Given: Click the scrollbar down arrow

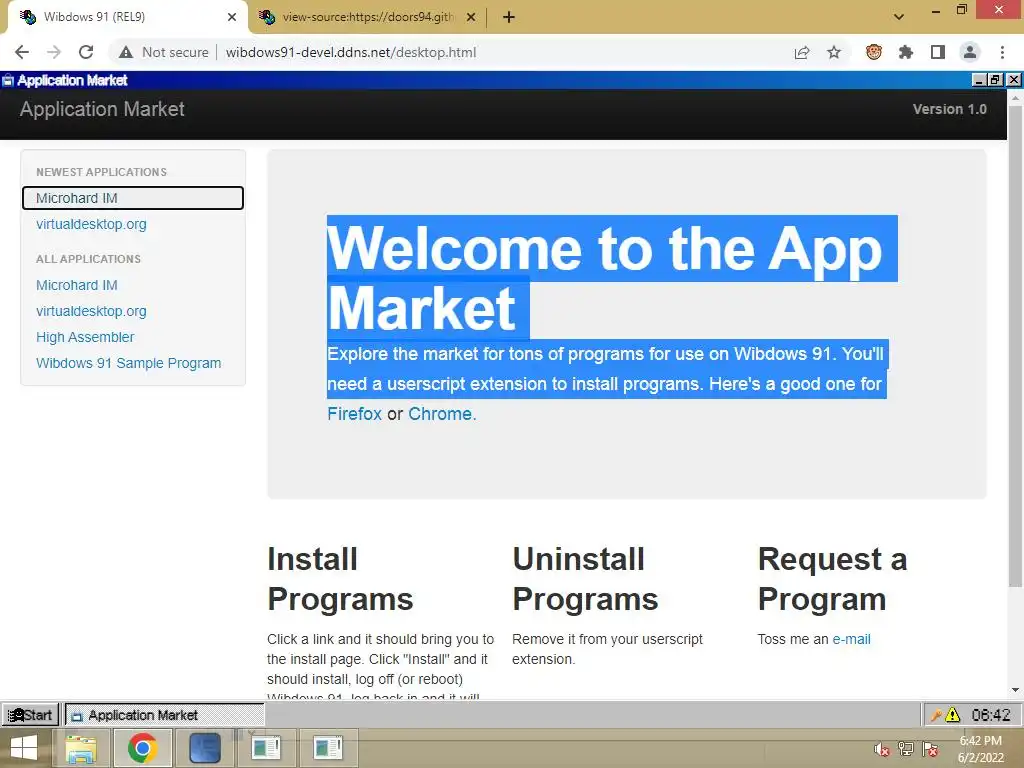Looking at the screenshot, I should click(1015, 690).
